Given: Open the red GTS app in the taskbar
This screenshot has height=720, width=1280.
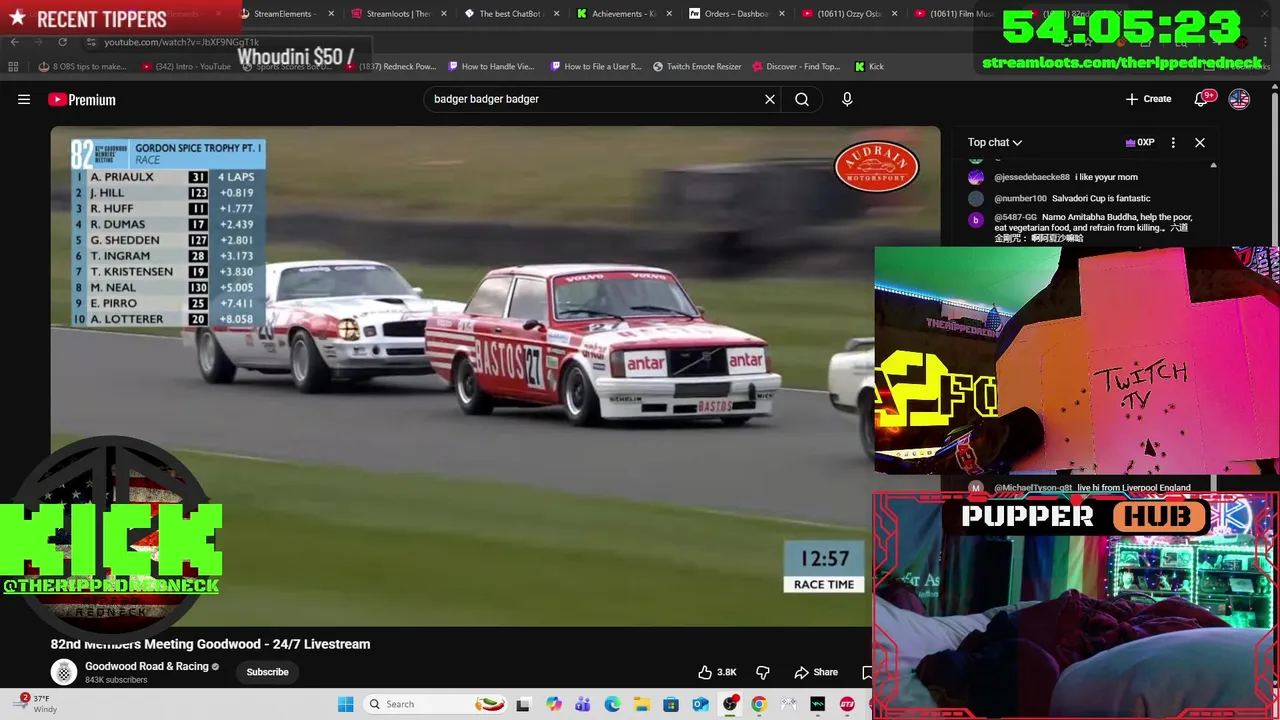Looking at the screenshot, I should point(847,704).
